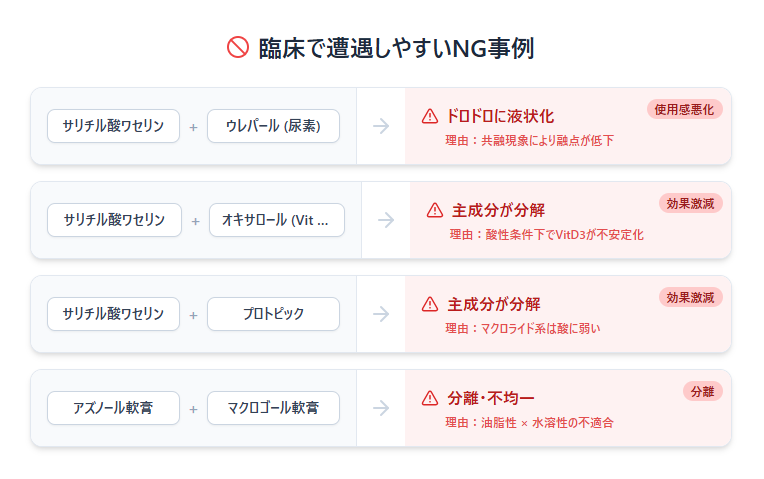The image size is (764, 479).
Task: Click 効果激減 badge in the オキサロール row
Action: tap(690, 203)
